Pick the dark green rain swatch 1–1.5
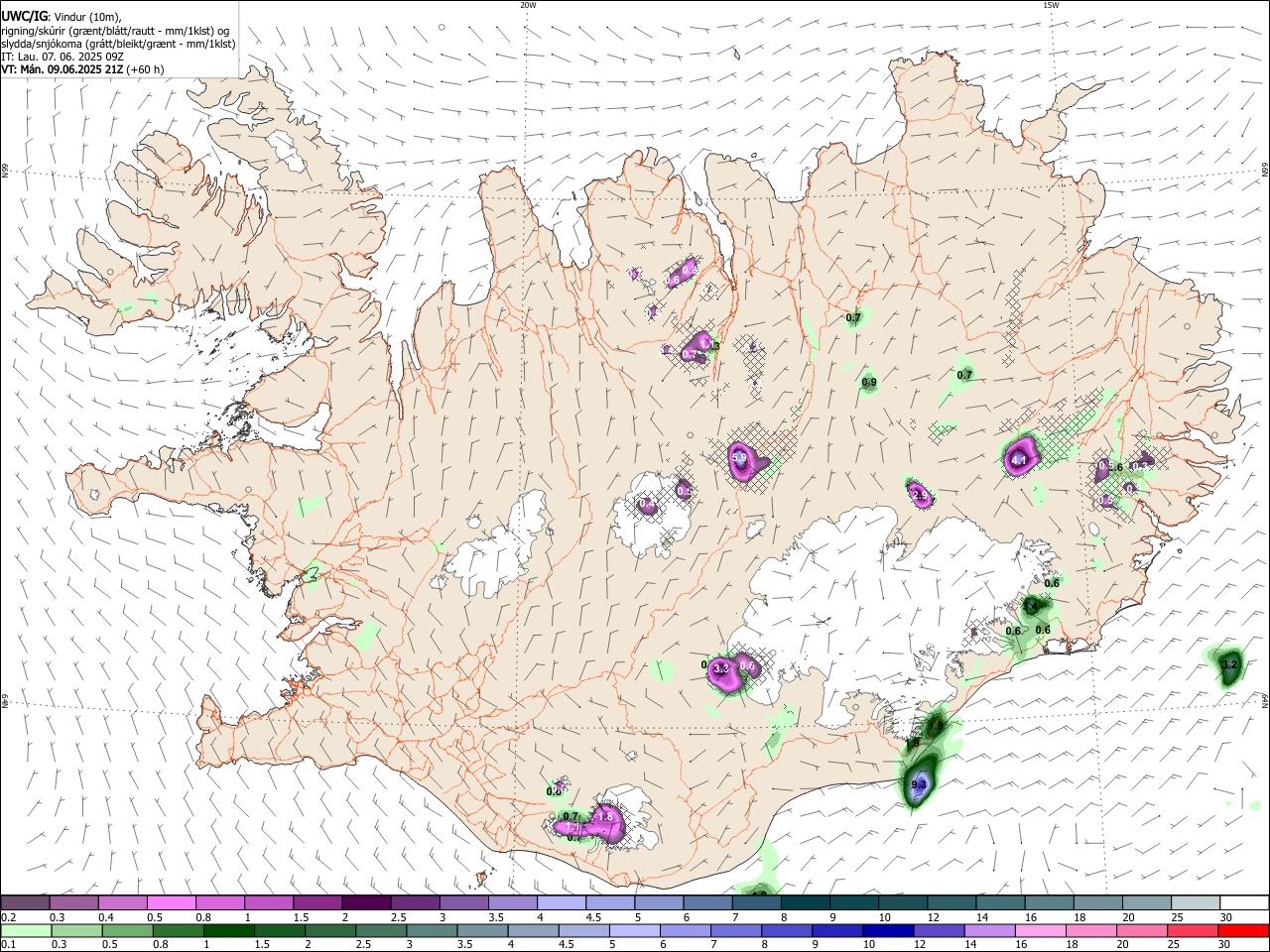Screen dimensions: 1270x952 pos(228,931)
